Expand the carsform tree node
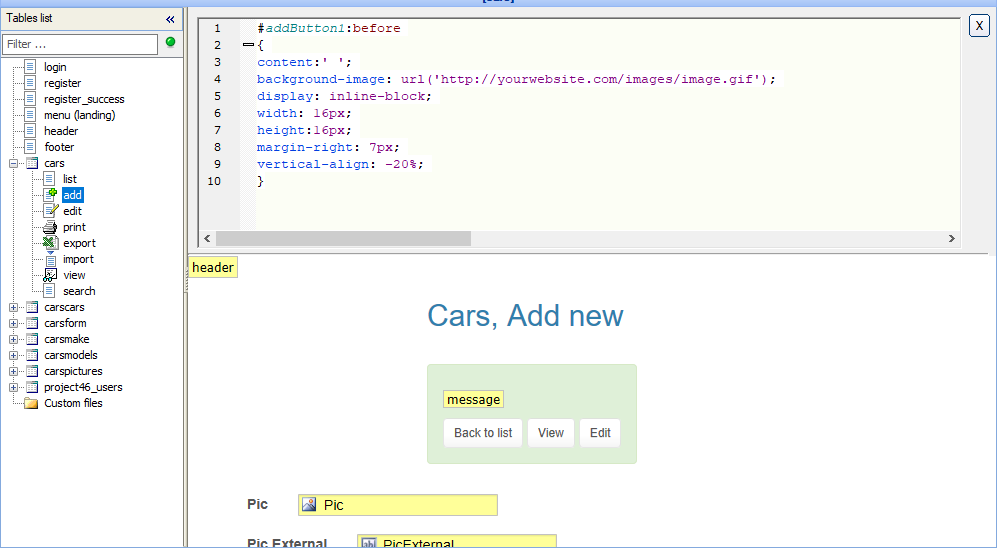The image size is (997, 548). pos(13,323)
